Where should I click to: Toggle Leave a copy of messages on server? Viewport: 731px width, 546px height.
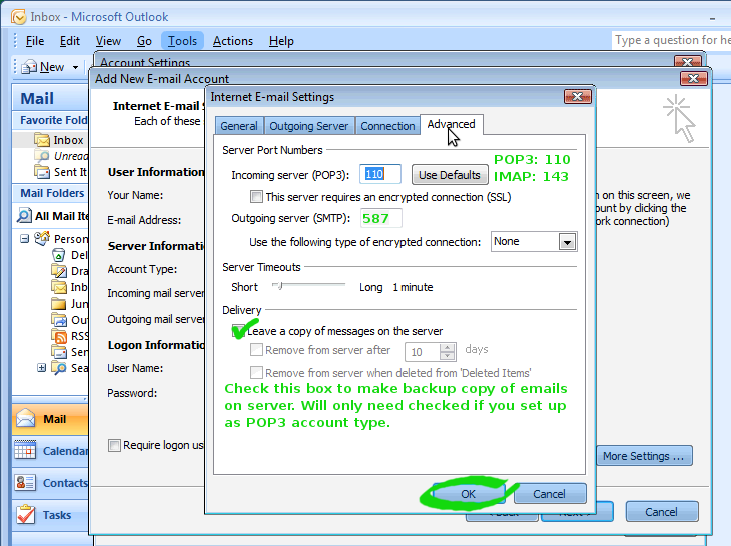click(x=238, y=331)
